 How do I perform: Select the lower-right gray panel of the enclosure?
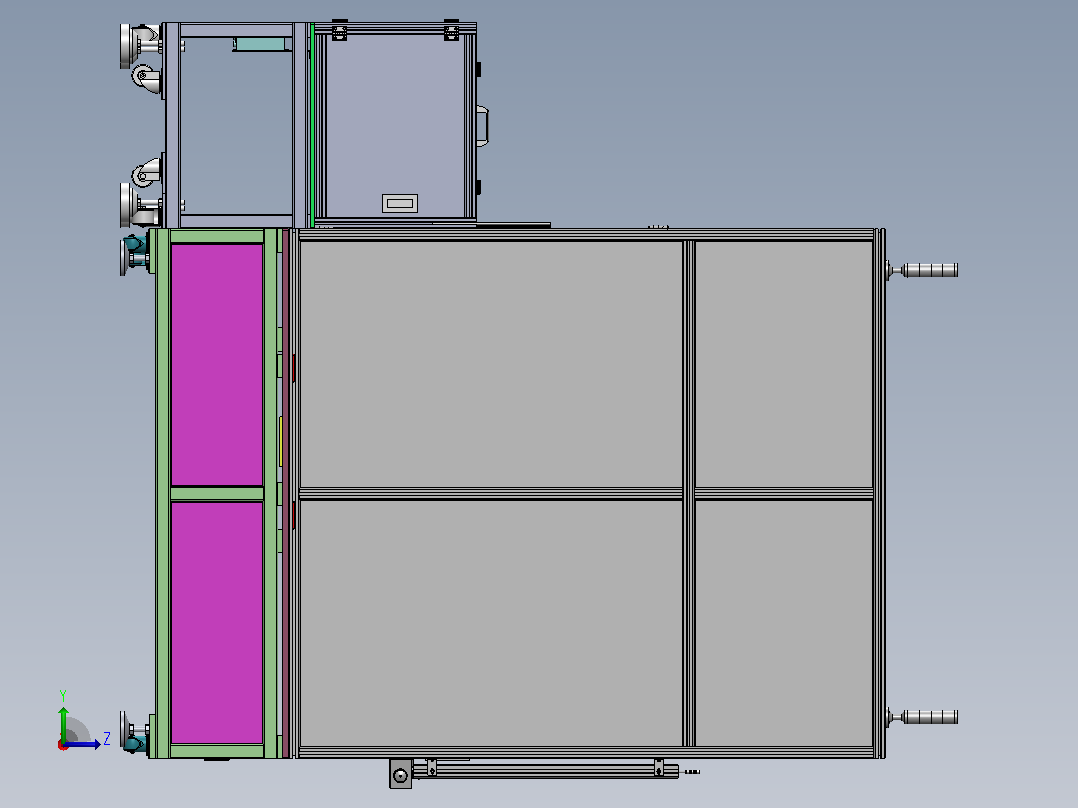click(784, 623)
